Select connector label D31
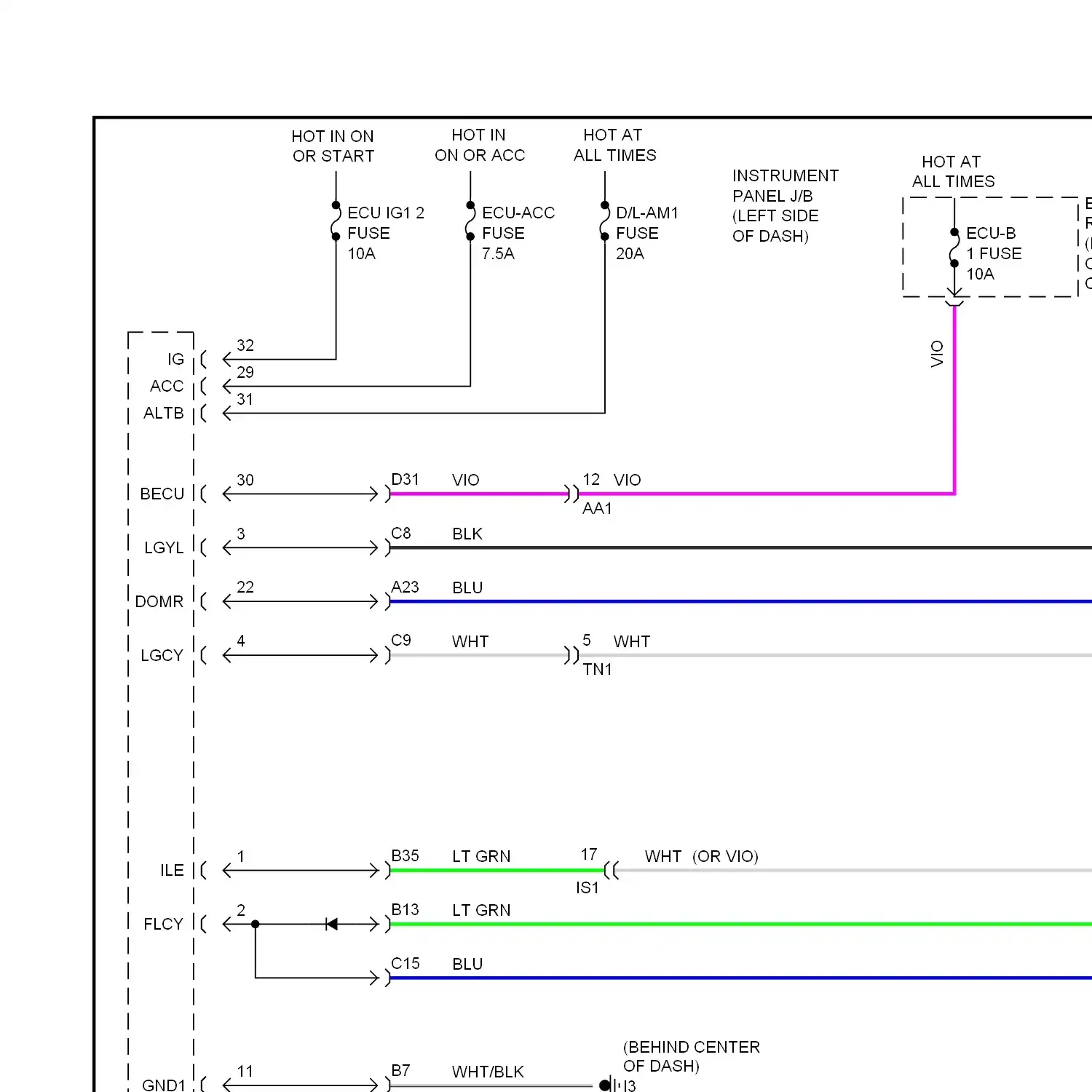This screenshot has width=1092, height=1092. coord(405,479)
